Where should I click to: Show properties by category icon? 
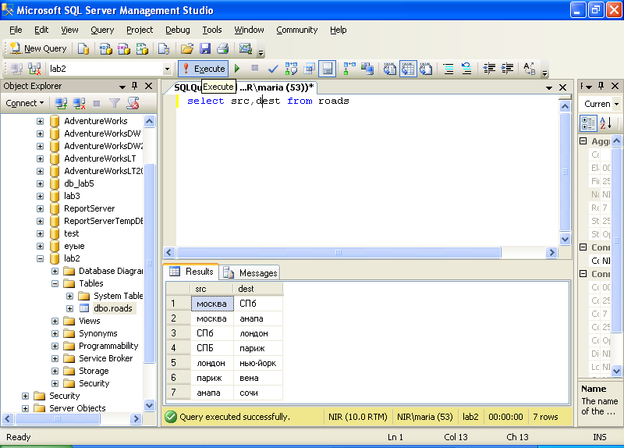tap(589, 123)
